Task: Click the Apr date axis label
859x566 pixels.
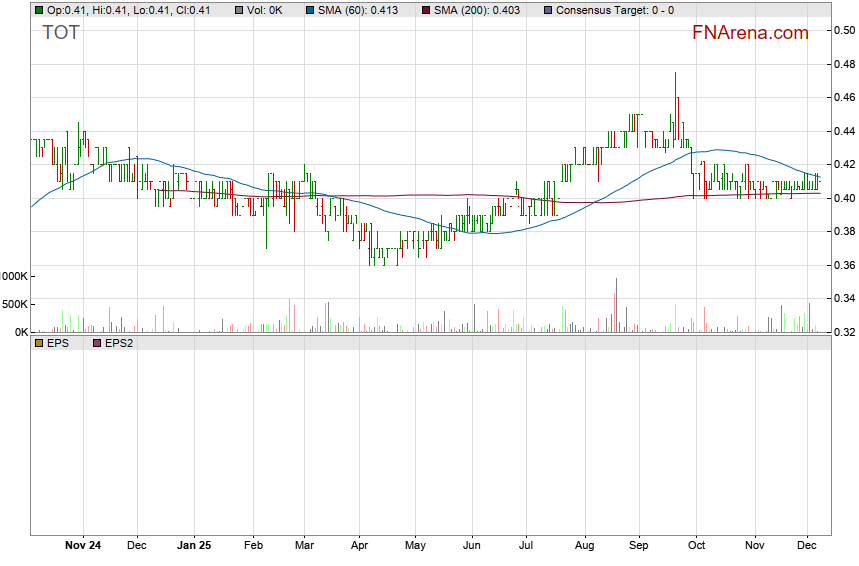Action: 359,546
